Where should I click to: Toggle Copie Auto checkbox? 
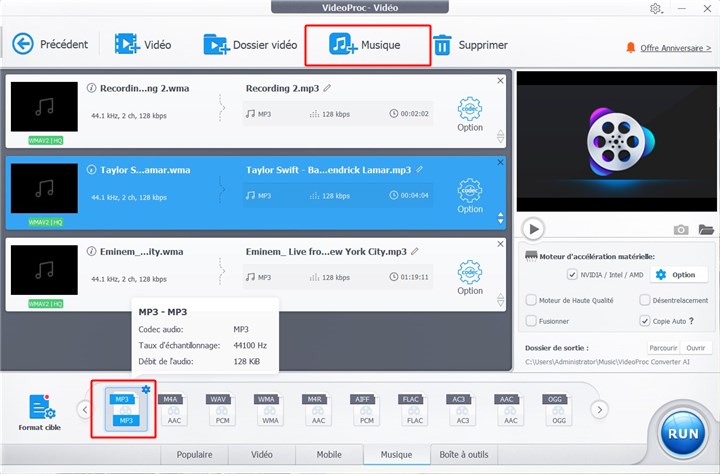[645, 321]
